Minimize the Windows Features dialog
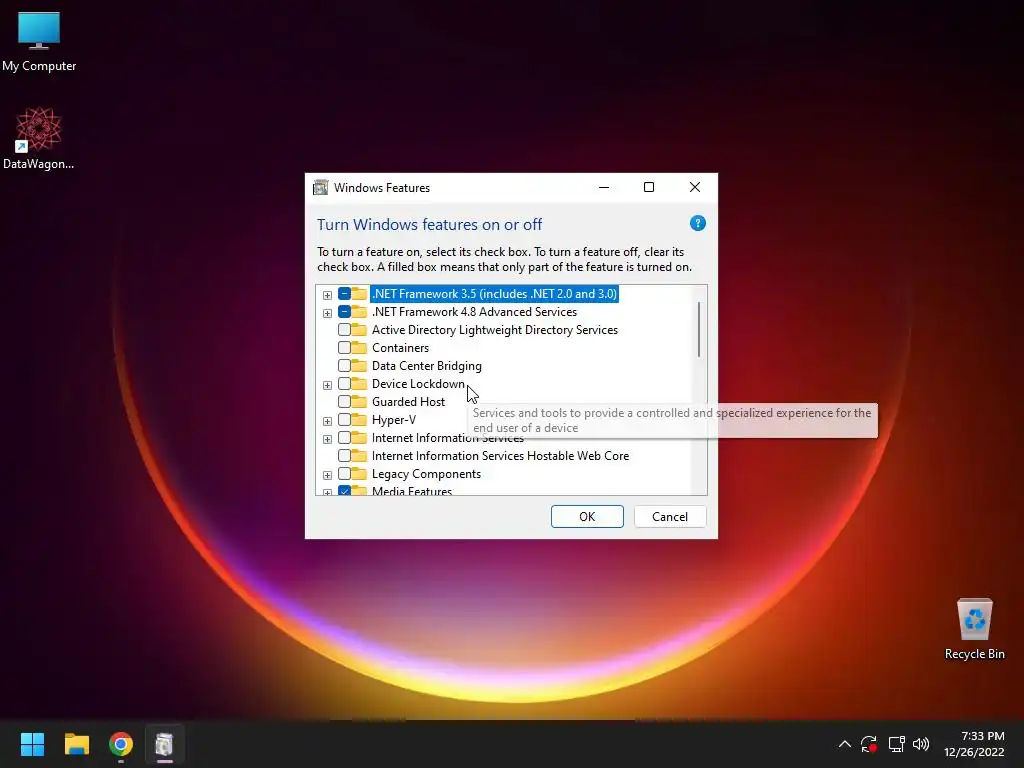This screenshot has height=768, width=1024. pos(604,187)
